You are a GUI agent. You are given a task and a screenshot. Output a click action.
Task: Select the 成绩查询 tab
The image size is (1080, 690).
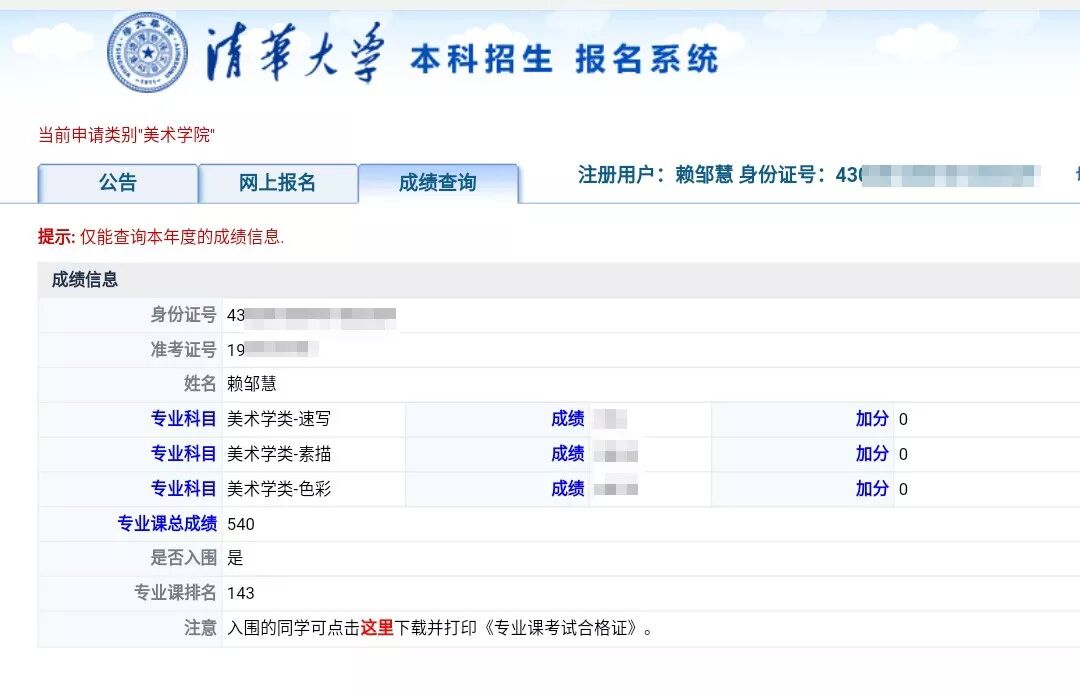tap(438, 183)
